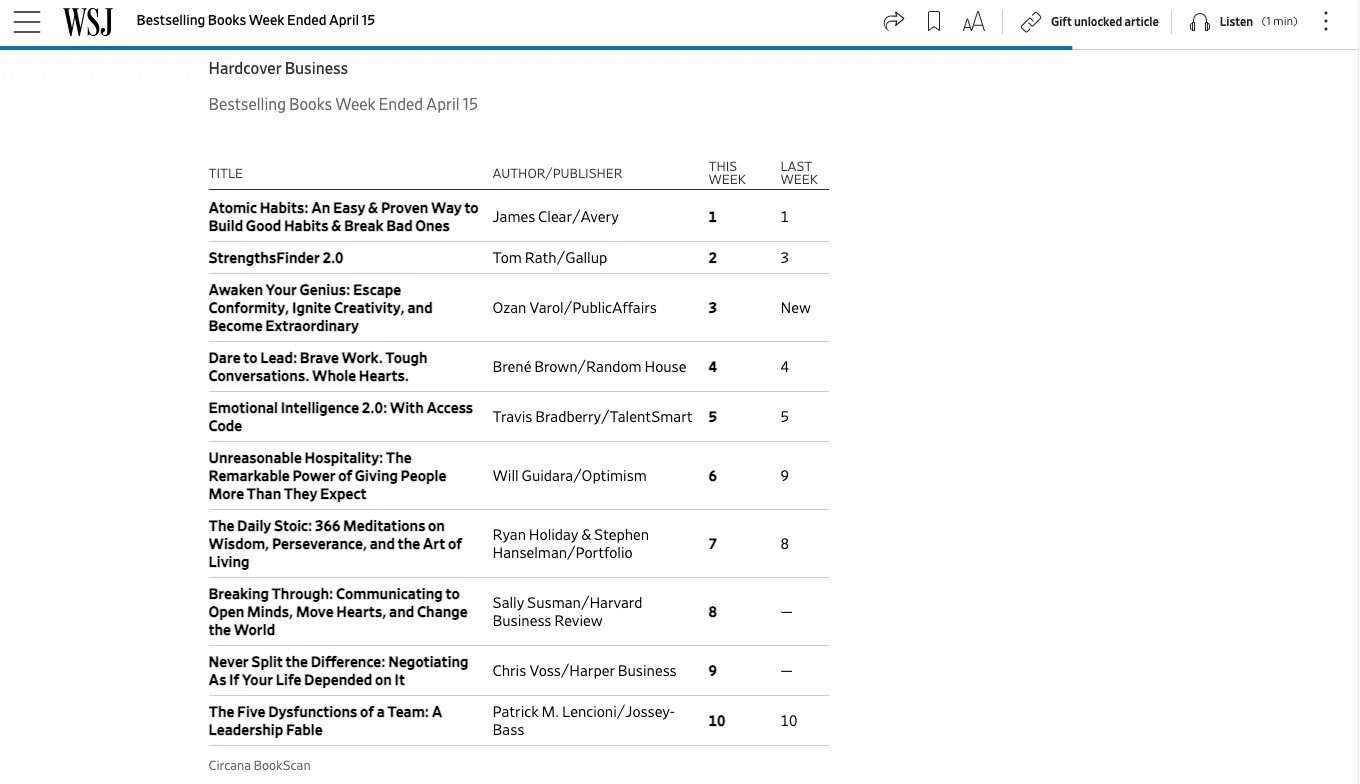1360x784 pixels.
Task: Select The Daily Stoic title
Action: tap(335, 544)
